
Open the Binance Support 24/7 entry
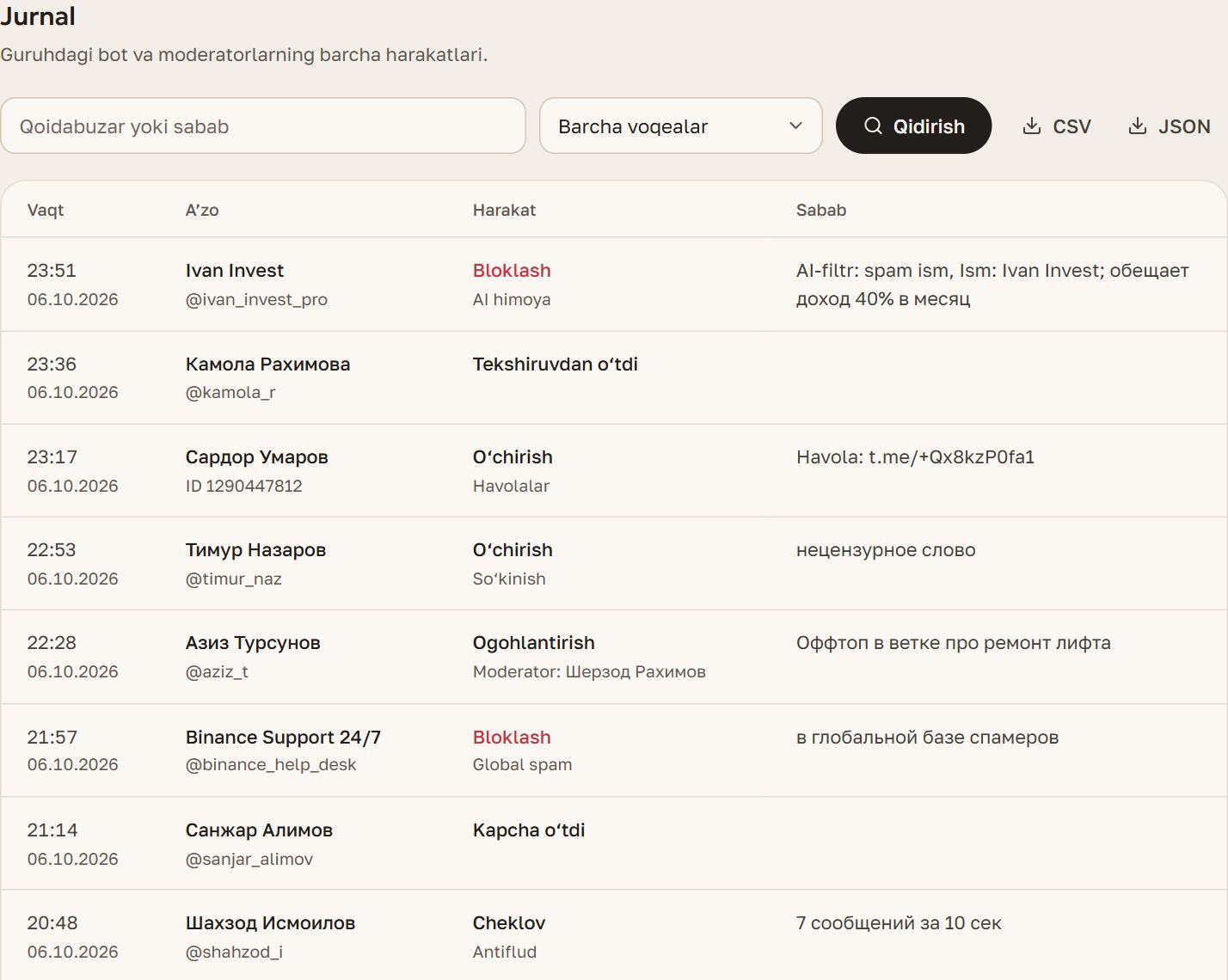coord(614,750)
